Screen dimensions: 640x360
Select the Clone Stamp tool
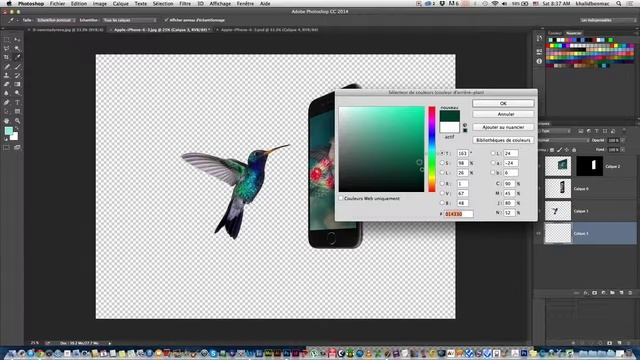[x=7, y=76]
